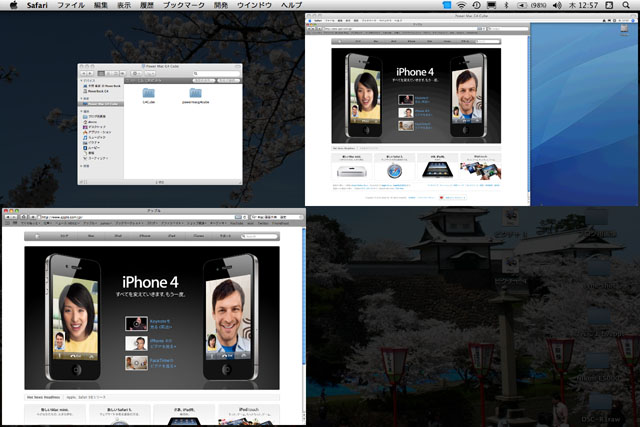Open the iPod tab on apple.com

coord(118,236)
